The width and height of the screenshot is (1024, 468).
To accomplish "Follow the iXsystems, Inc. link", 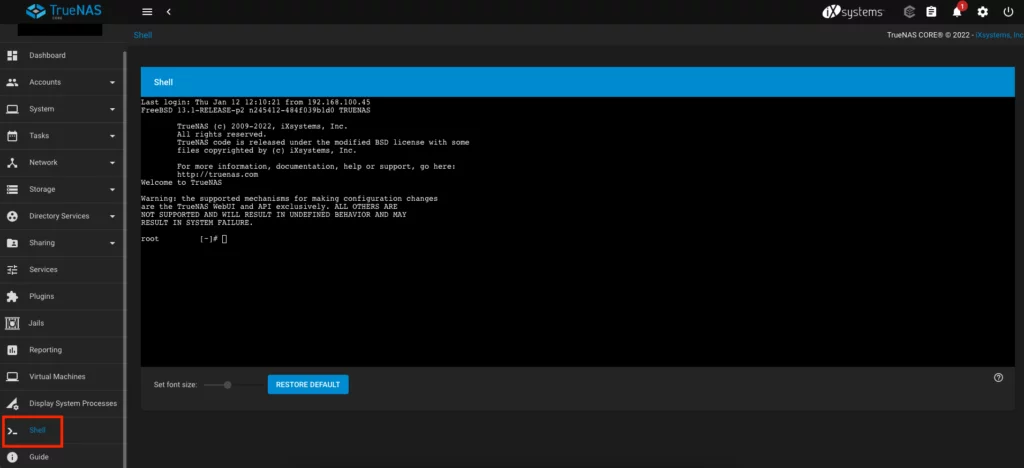I will pos(999,35).
